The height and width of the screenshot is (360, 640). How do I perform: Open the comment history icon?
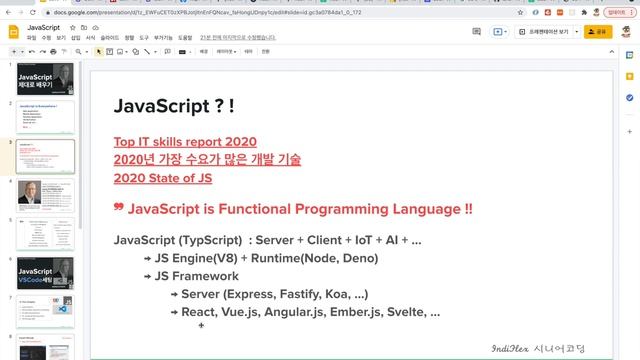click(x=476, y=31)
